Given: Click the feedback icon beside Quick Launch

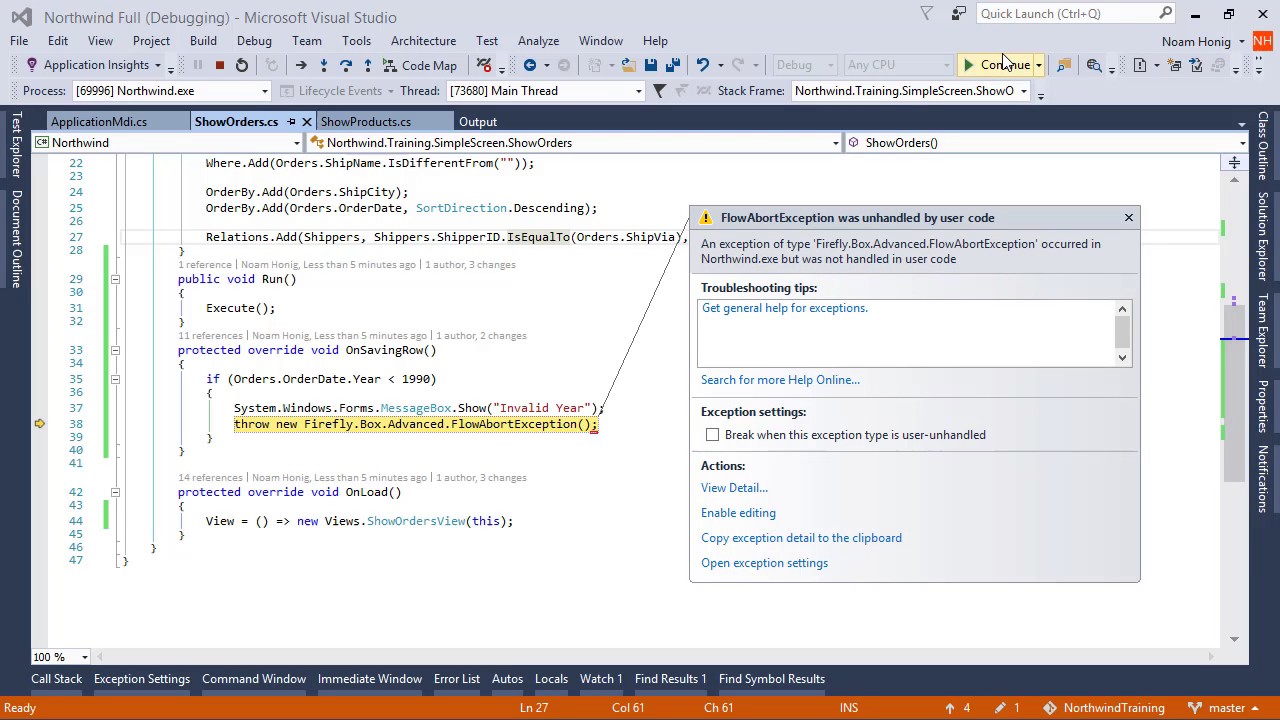Looking at the screenshot, I should [x=958, y=13].
